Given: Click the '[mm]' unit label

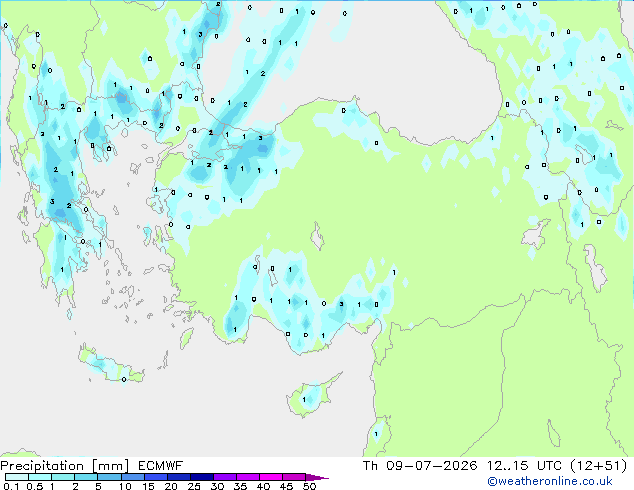Looking at the screenshot, I should pyautogui.click(x=110, y=466).
